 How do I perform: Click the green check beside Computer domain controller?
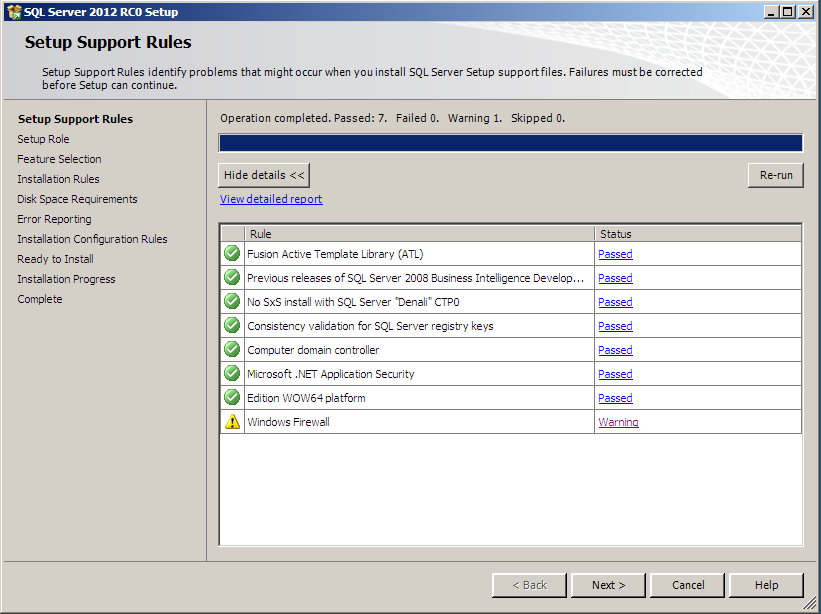tap(231, 349)
